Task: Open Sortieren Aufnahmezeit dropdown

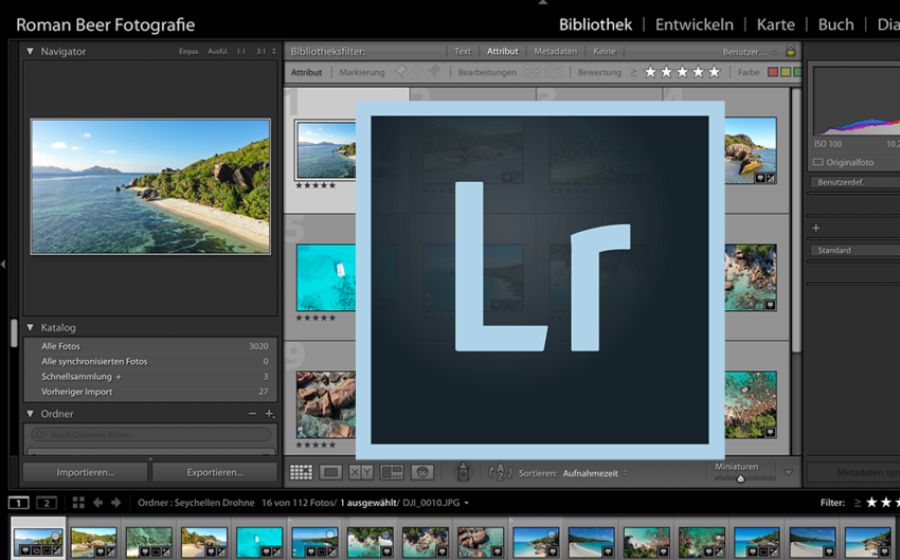Action: tap(595, 473)
